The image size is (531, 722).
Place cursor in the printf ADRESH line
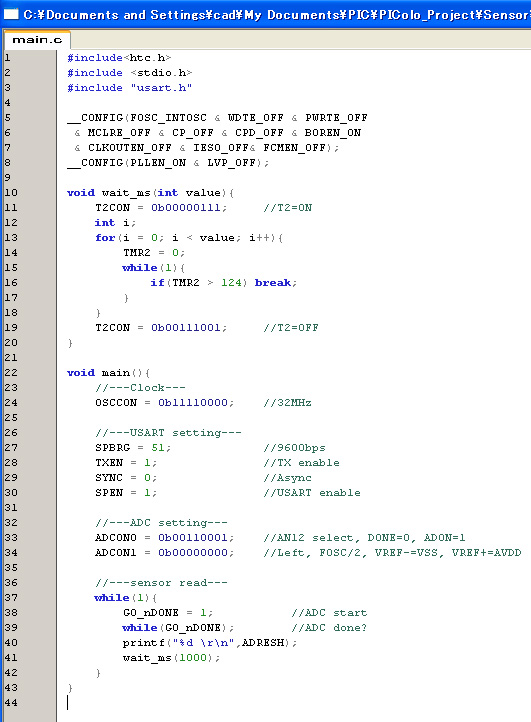click(210, 642)
